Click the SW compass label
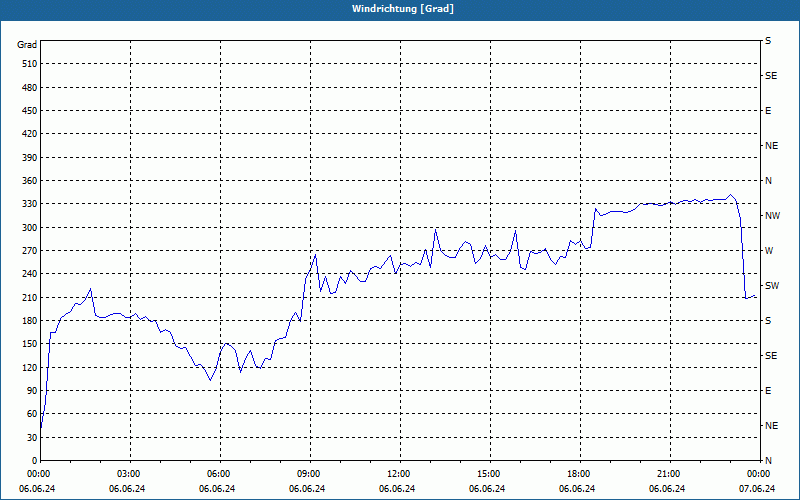Viewport: 800px width, 500px height. 772,286
